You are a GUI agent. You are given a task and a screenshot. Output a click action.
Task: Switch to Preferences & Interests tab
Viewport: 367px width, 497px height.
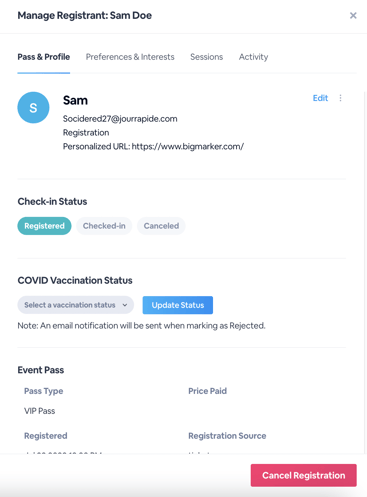click(x=130, y=57)
